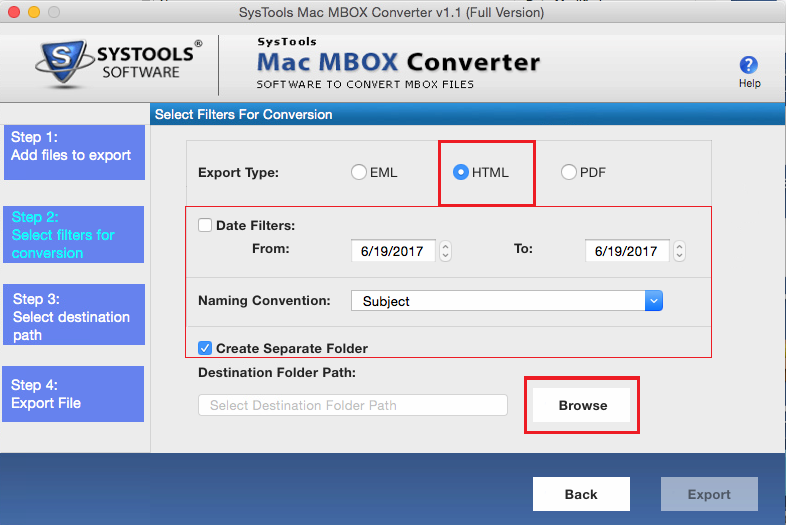Select the HTML export type
Image resolution: width=786 pixels, height=525 pixels.
[461, 172]
